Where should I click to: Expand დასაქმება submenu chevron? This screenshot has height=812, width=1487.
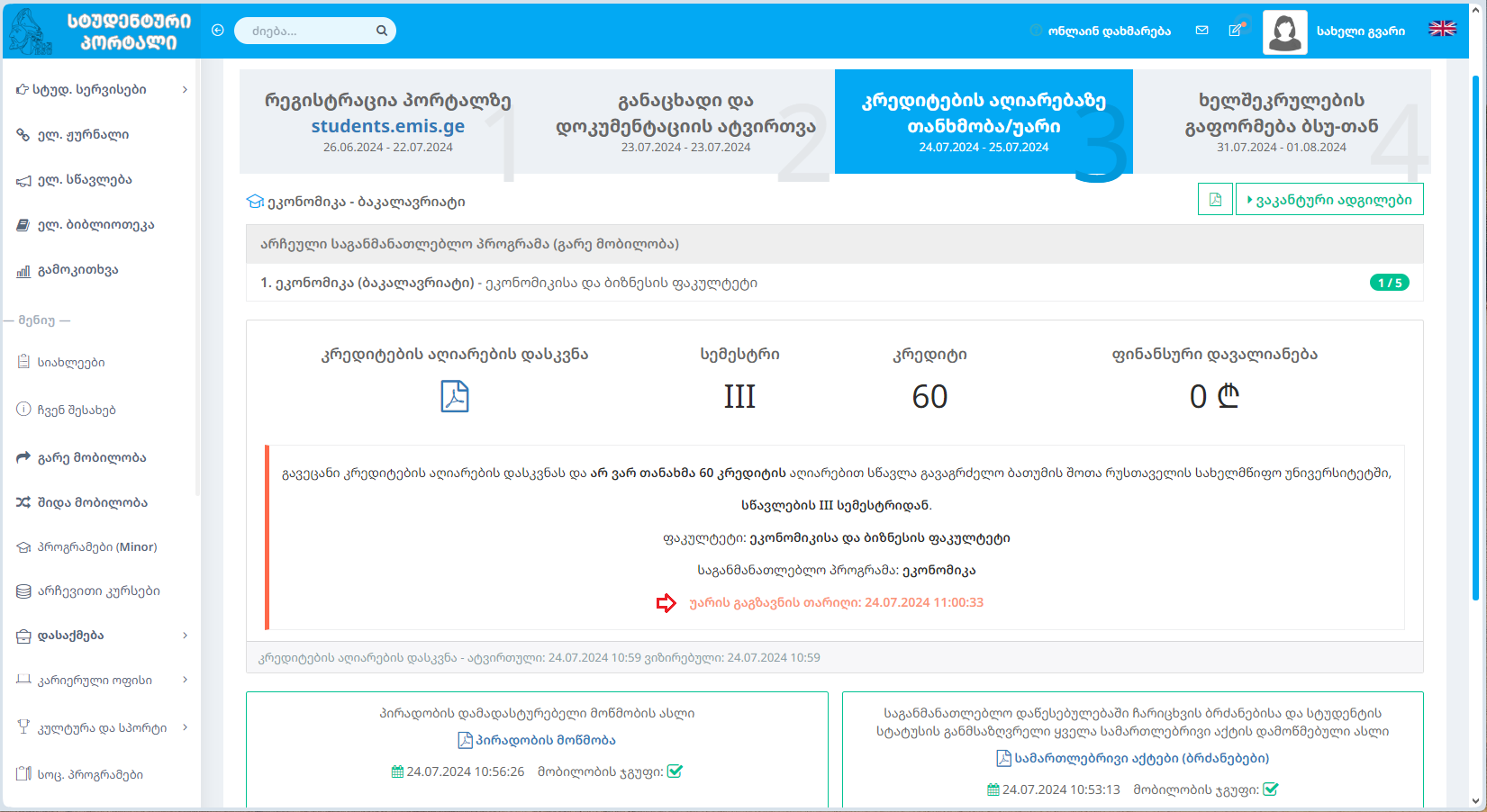185,636
